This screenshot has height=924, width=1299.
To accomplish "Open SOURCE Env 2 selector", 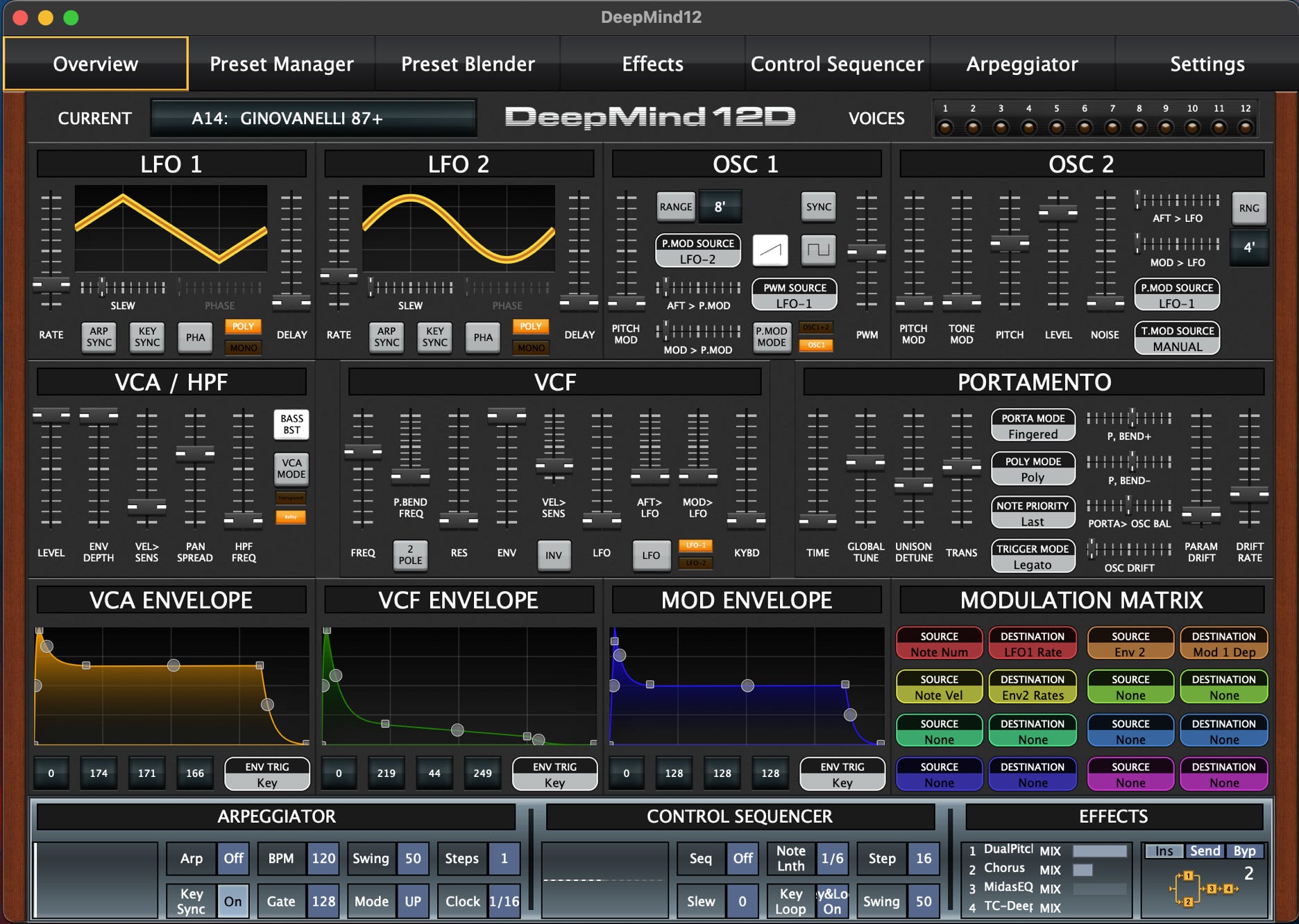I will pyautogui.click(x=1130, y=644).
